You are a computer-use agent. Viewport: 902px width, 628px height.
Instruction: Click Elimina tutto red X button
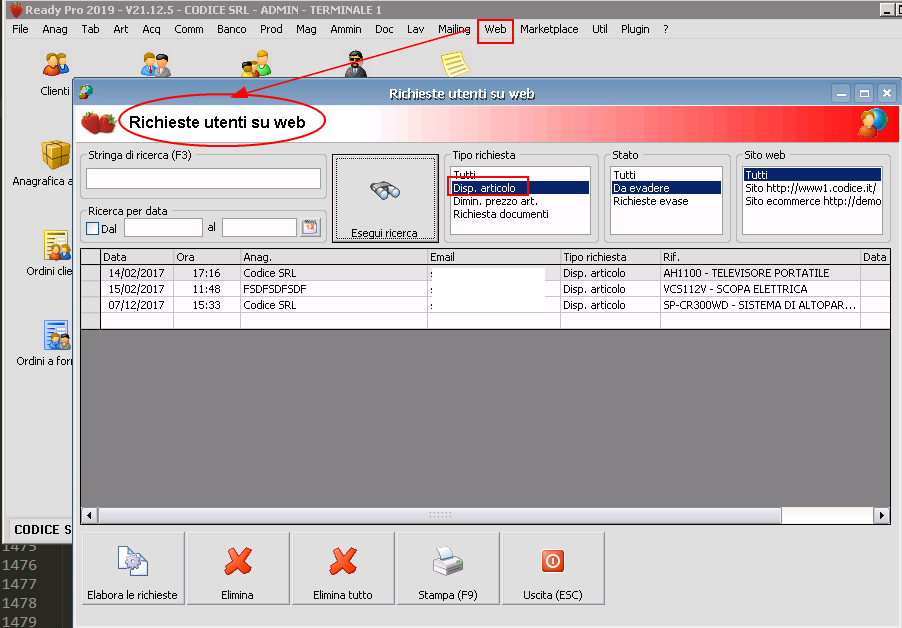(x=342, y=569)
